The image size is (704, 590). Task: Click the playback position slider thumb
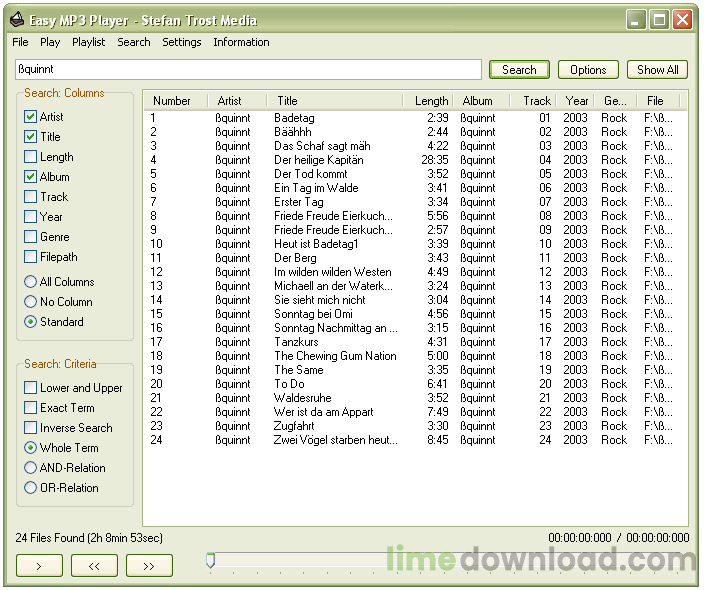coord(210,562)
